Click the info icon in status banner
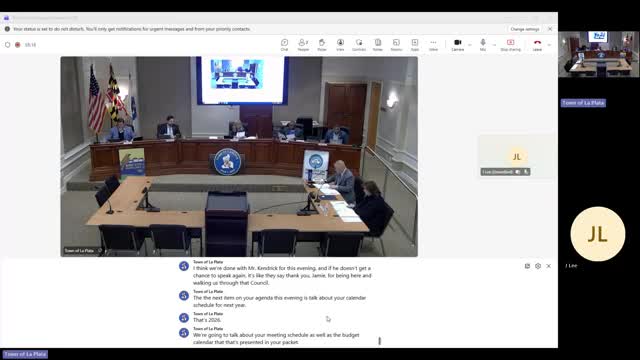The image size is (640, 360). (7, 29)
